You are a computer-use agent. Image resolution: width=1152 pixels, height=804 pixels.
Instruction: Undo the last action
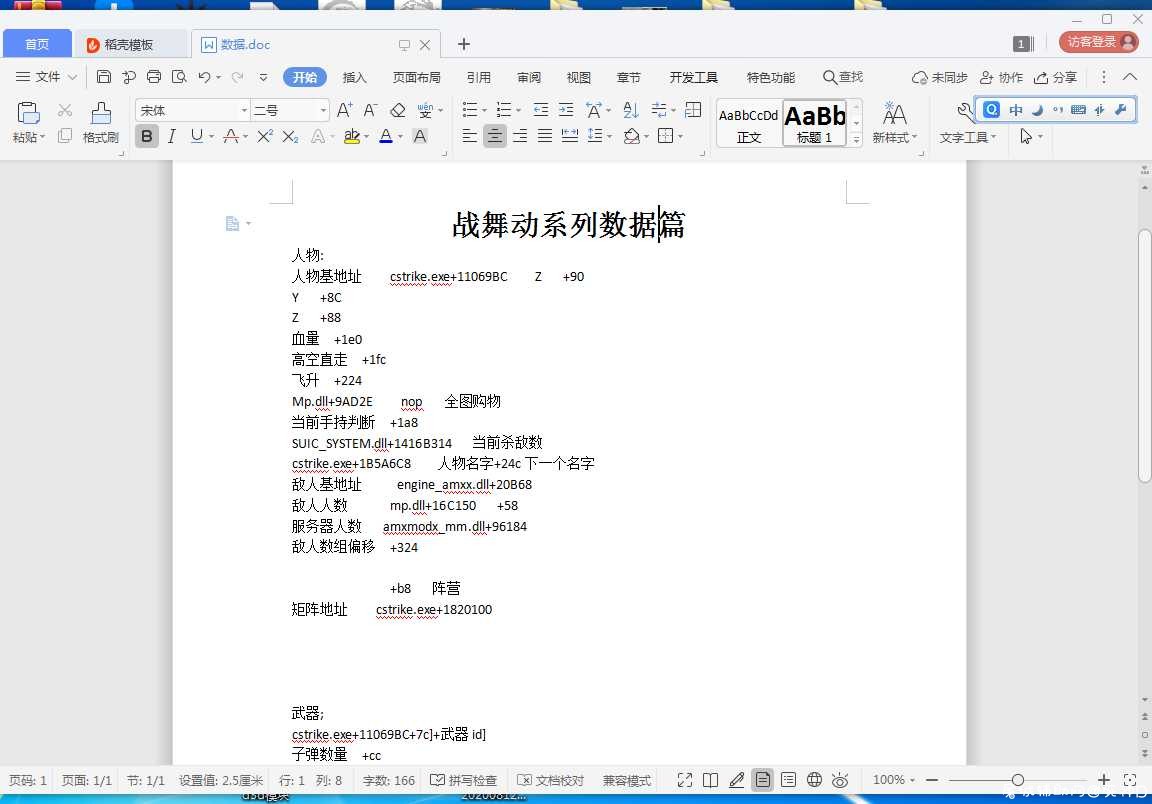point(205,77)
